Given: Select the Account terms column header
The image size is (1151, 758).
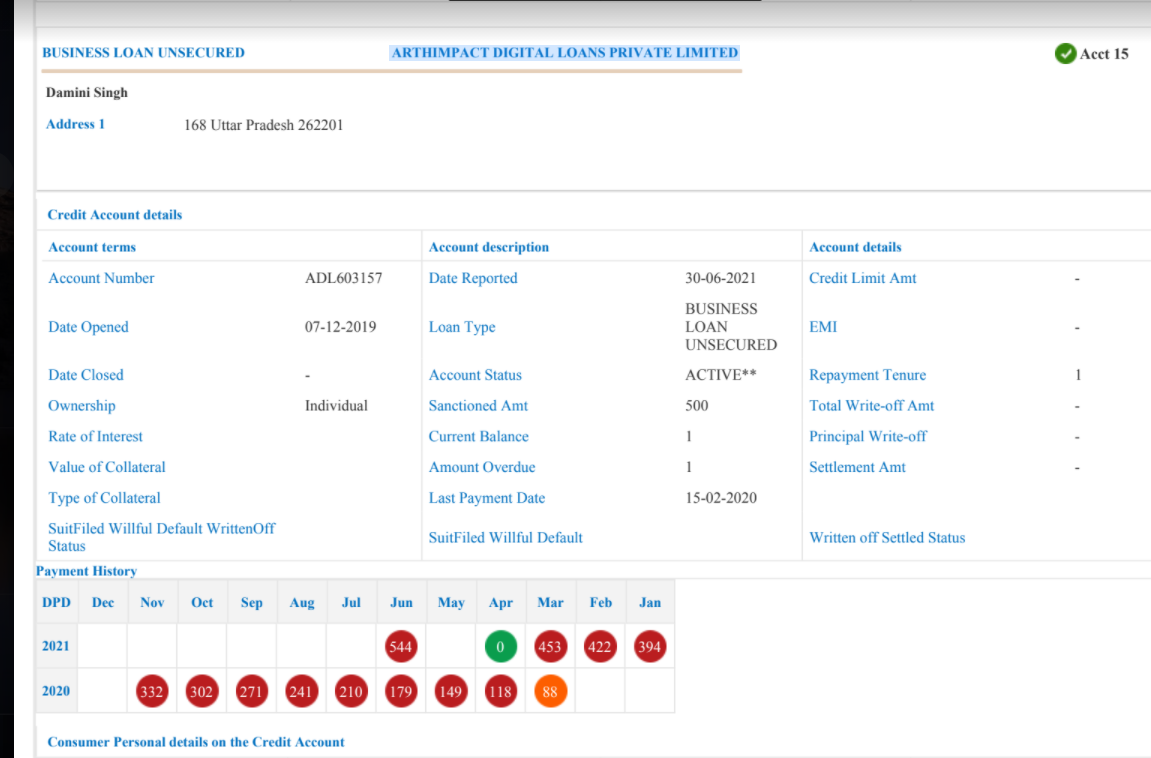Looking at the screenshot, I should click(92, 247).
